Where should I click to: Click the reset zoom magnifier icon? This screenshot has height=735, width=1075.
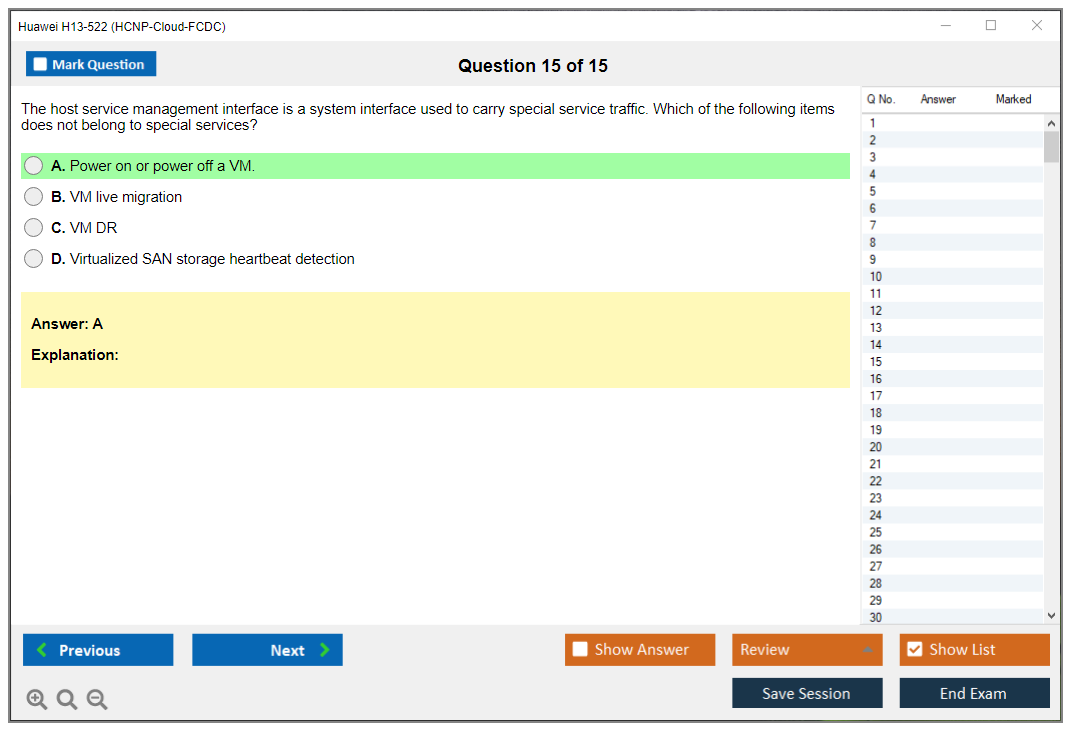[67, 700]
